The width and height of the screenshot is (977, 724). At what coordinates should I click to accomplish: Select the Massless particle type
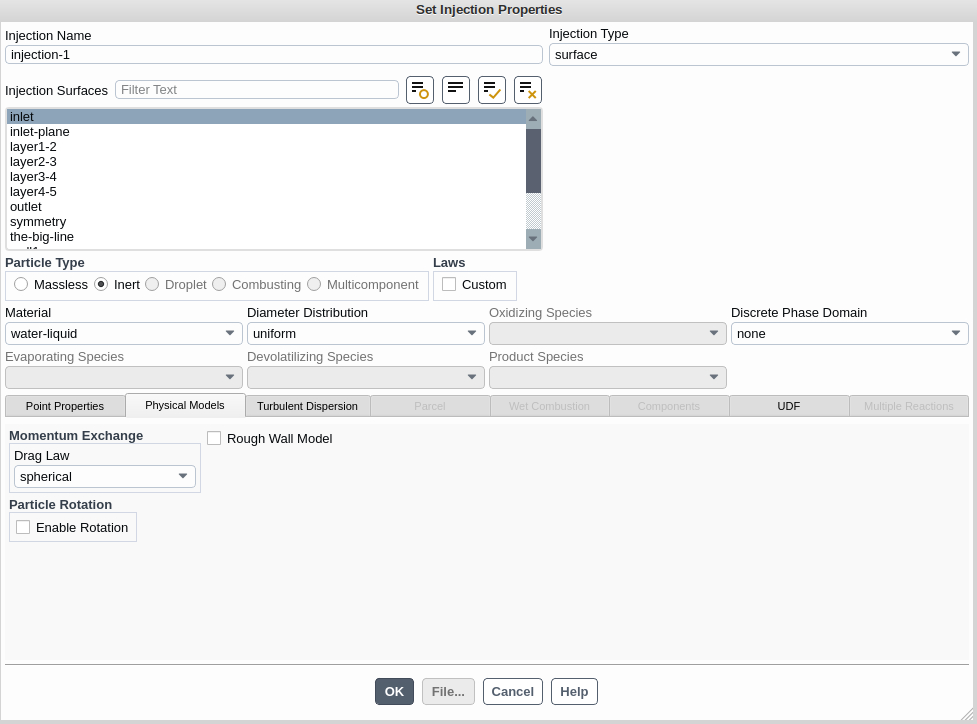[21, 285]
